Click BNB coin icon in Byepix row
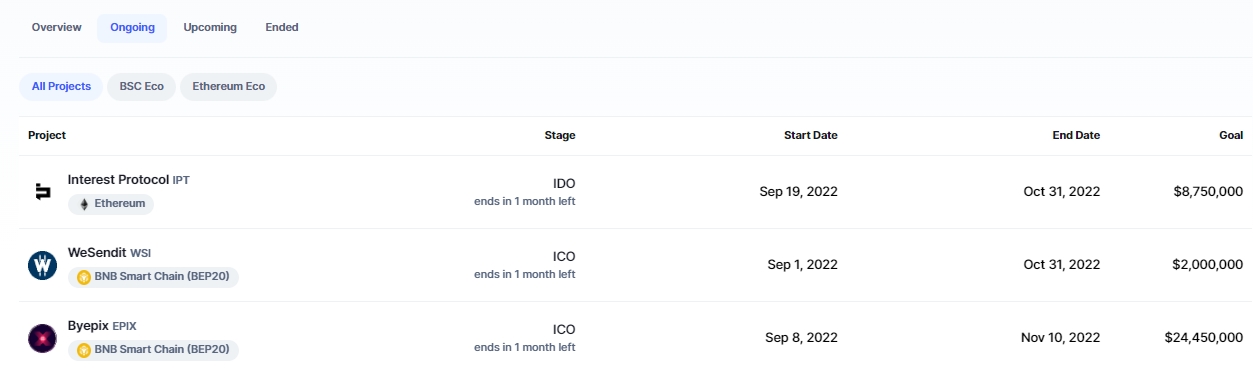The width and height of the screenshot is (1253, 372). point(84,349)
